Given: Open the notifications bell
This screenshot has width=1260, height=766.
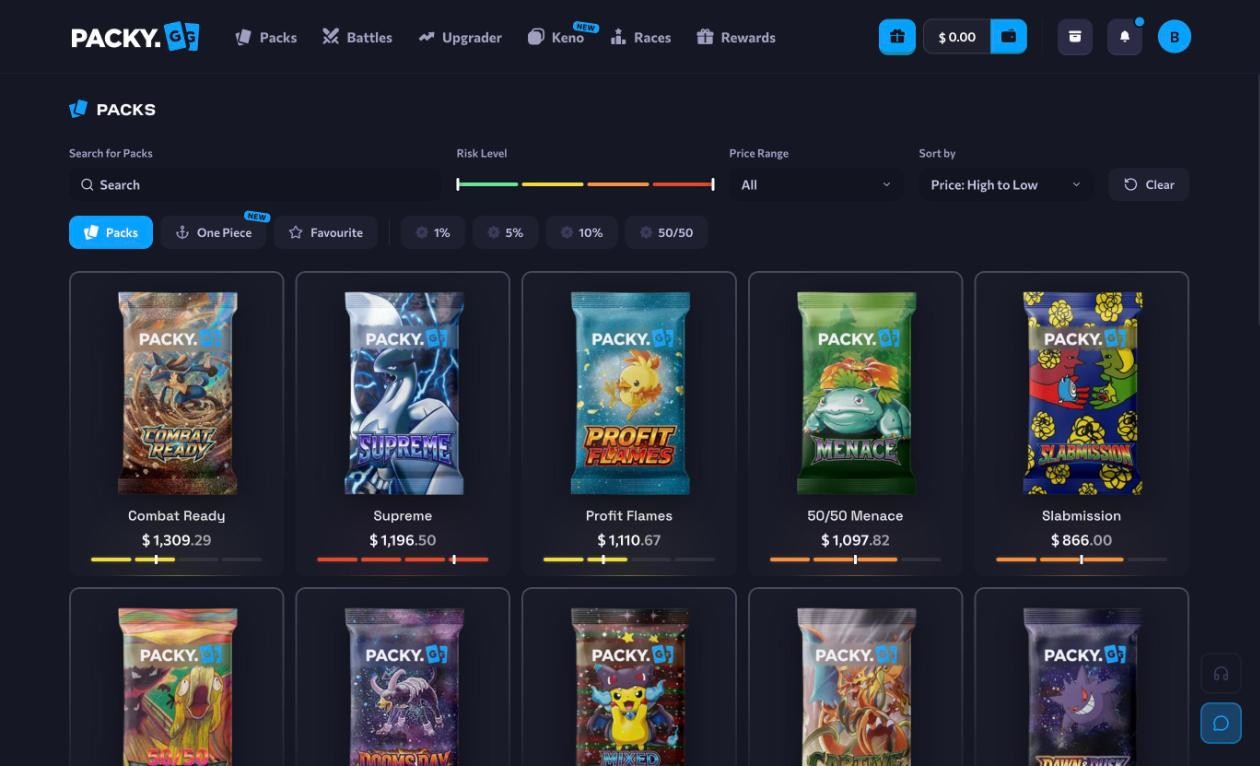Looking at the screenshot, I should point(1125,37).
